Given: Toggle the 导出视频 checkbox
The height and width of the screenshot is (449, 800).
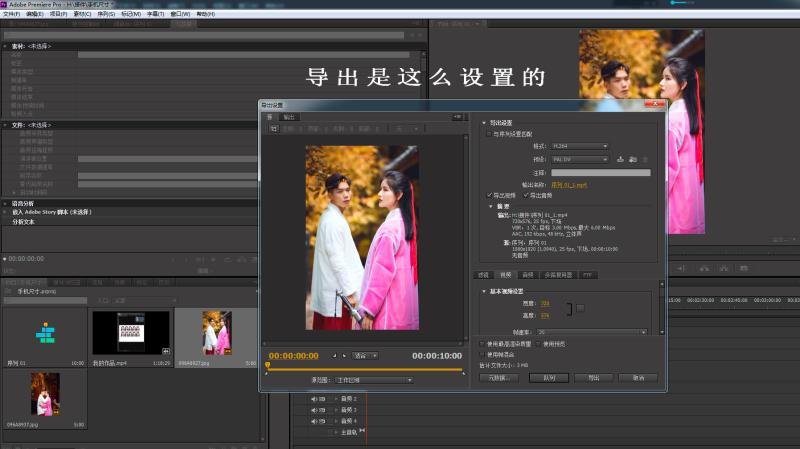Looking at the screenshot, I should coord(489,195).
